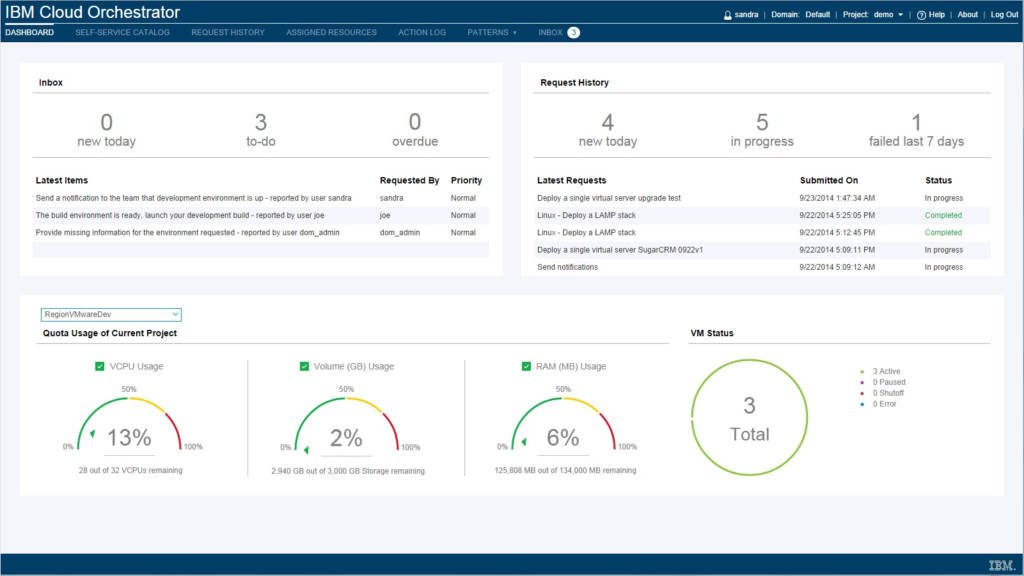This screenshot has width=1024, height=576.
Task: Switch to the Self-Service Catalog tab
Action: (x=122, y=31)
